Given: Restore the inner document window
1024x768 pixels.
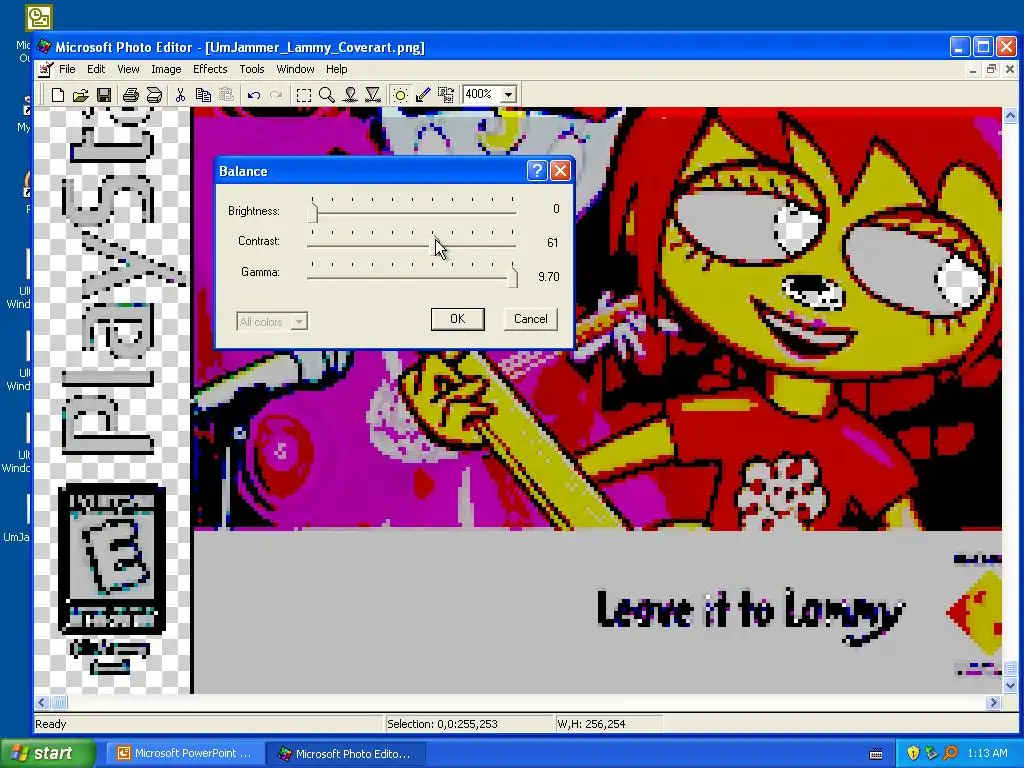Looking at the screenshot, I should (x=991, y=69).
